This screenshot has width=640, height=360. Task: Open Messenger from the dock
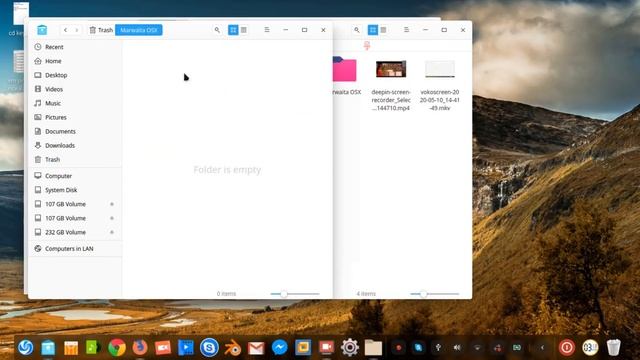pos(280,348)
